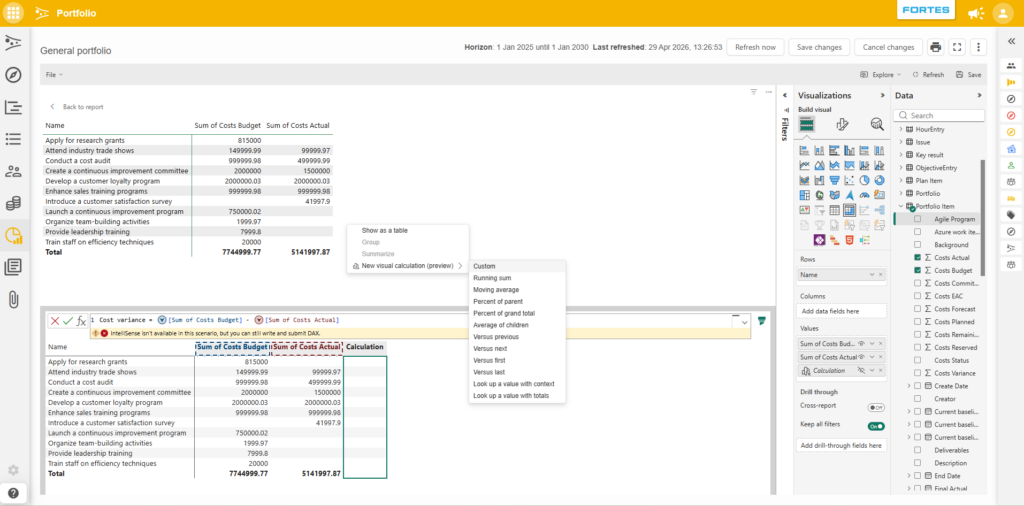Screen dimensions: 1024x506
Task: Click the green checkmark to commit formula
Action: pyautogui.click(x=68, y=321)
